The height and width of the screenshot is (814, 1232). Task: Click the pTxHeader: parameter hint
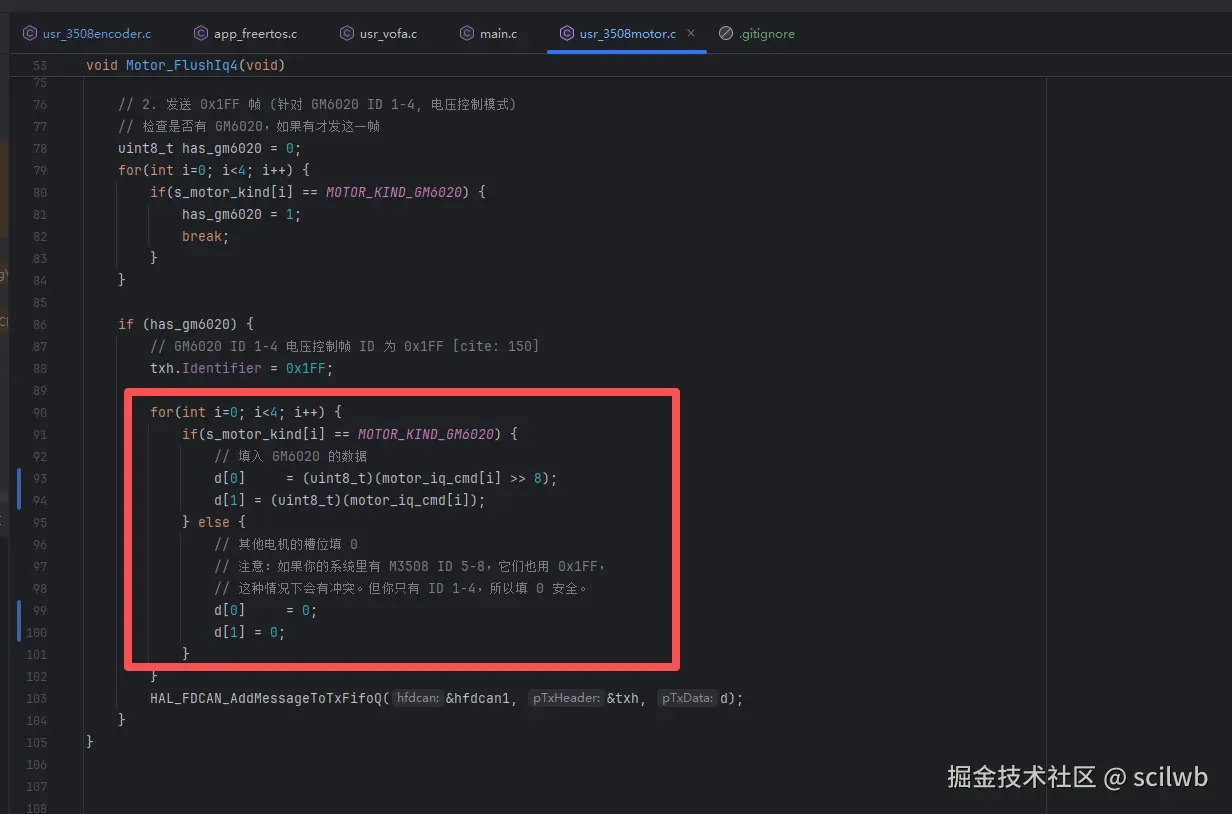(x=566, y=698)
